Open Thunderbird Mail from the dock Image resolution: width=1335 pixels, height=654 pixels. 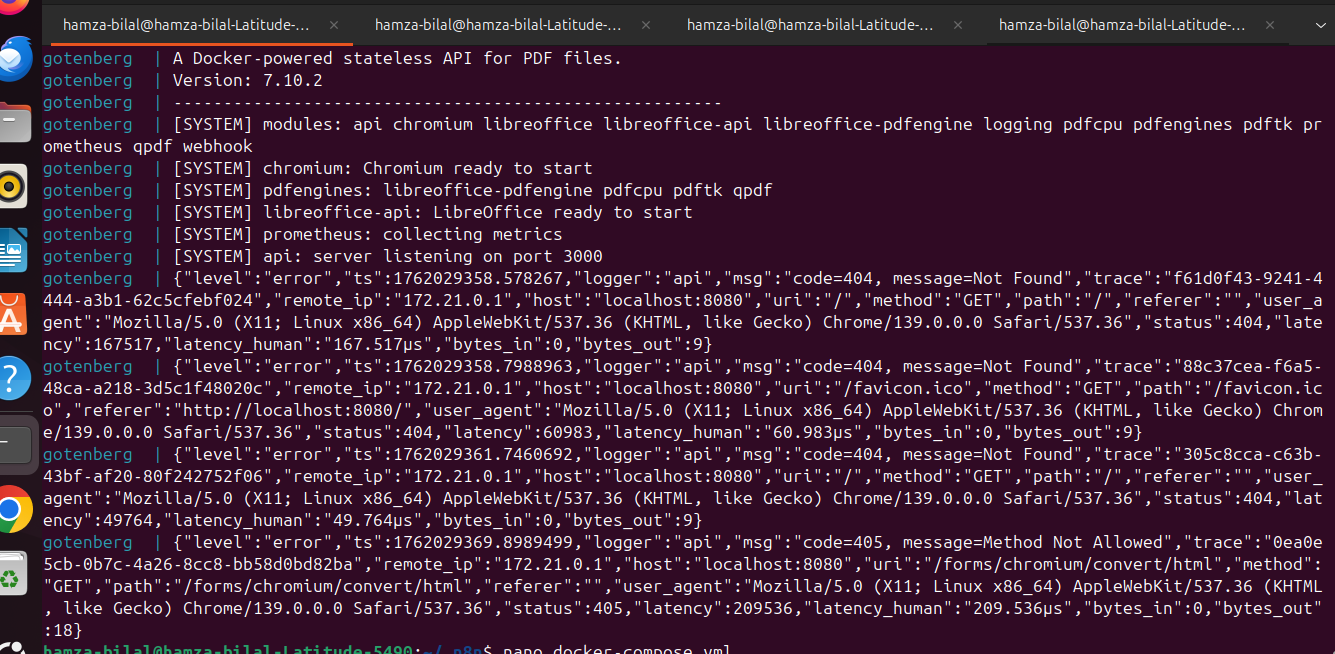[x=17, y=60]
